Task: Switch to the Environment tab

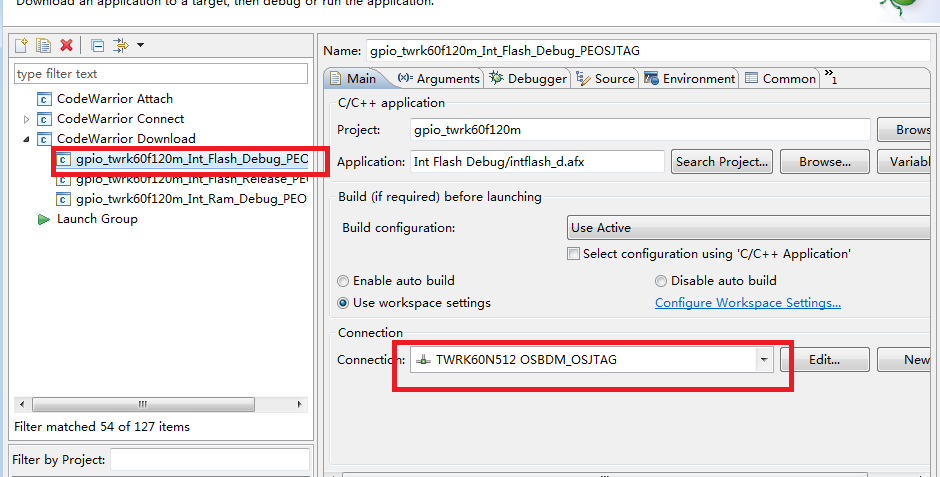Action: click(x=689, y=79)
